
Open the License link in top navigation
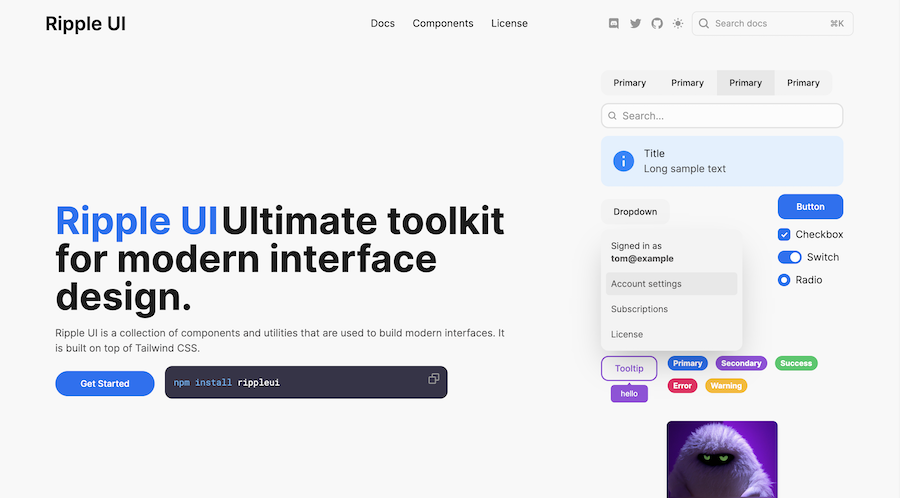[x=509, y=24]
